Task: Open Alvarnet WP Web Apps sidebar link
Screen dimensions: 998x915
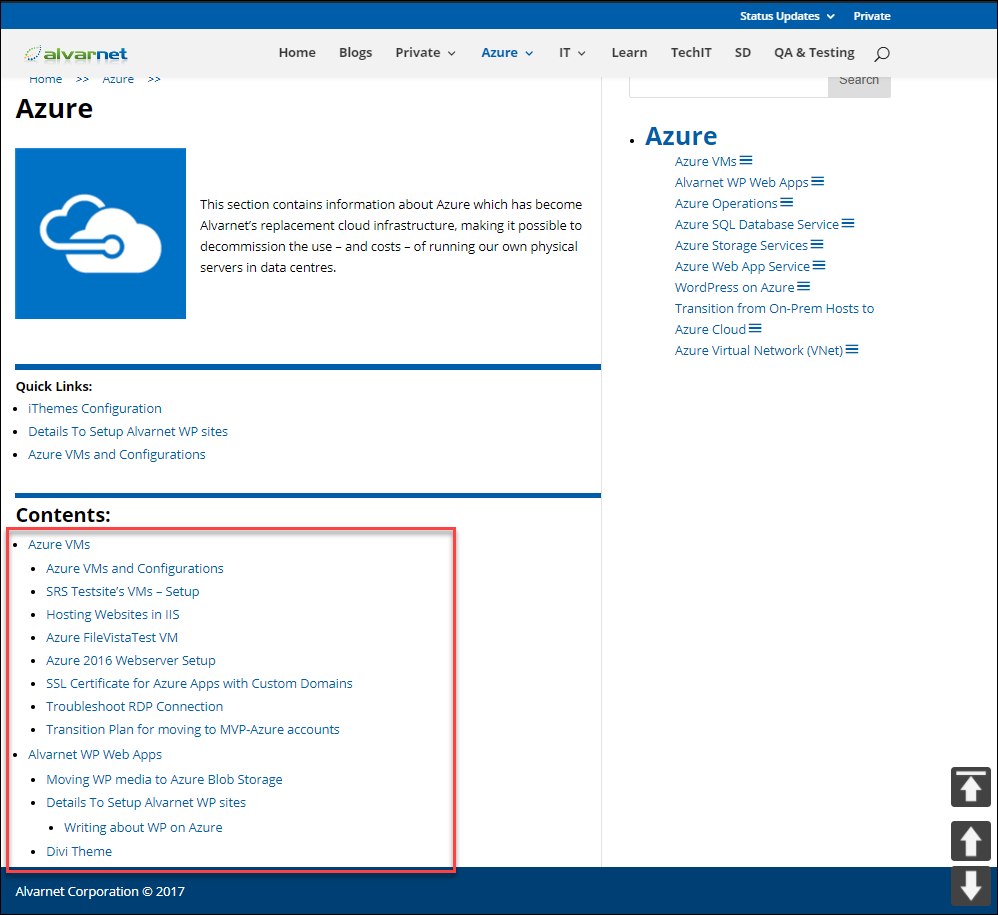Action: [741, 182]
